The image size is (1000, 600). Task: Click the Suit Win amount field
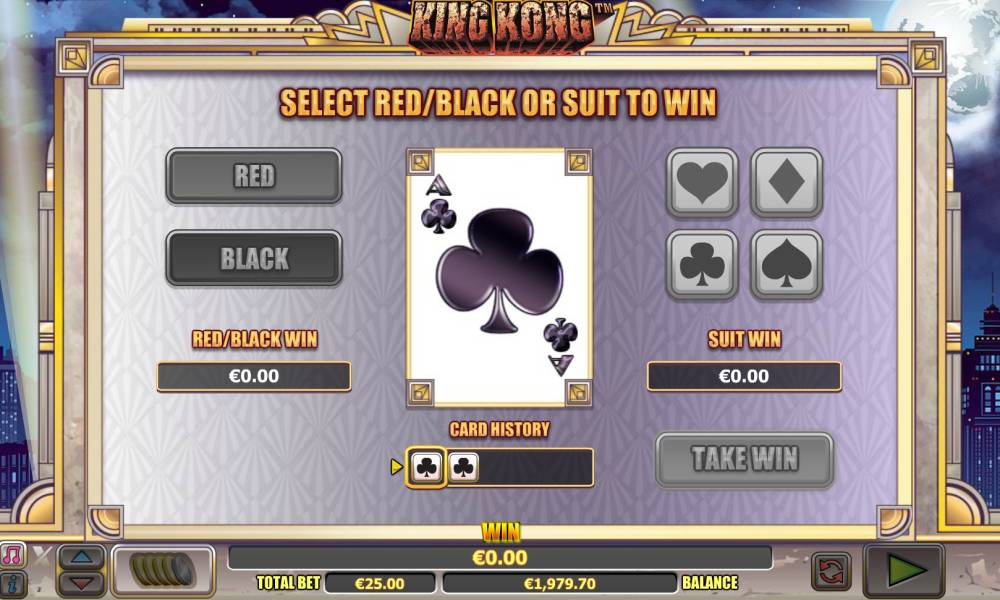pyautogui.click(x=744, y=376)
